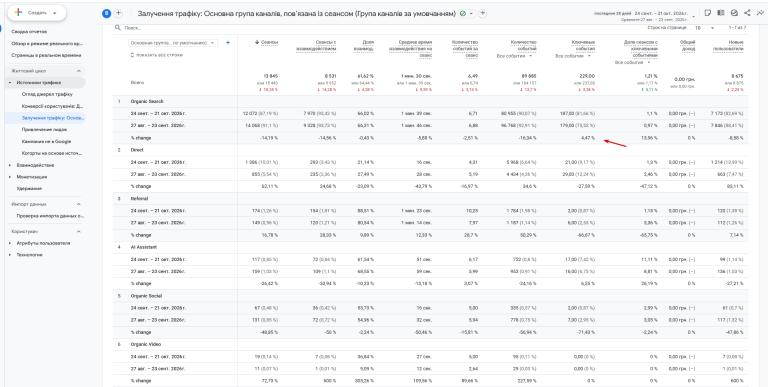The image size is (768, 387).
Task: Open the green check status dropdown by the title
Action: [467, 14]
